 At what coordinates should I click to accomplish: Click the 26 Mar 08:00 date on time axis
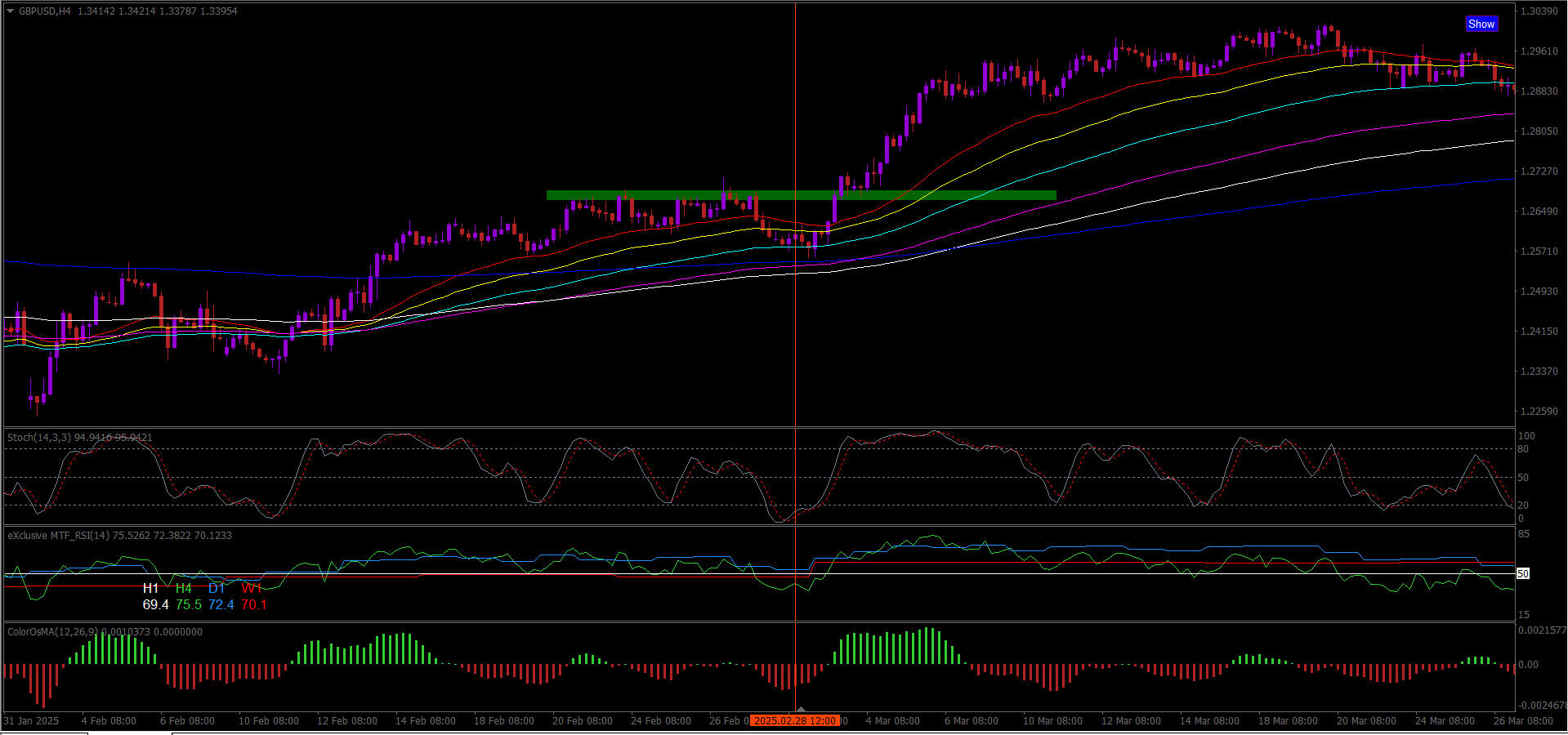tap(1523, 721)
